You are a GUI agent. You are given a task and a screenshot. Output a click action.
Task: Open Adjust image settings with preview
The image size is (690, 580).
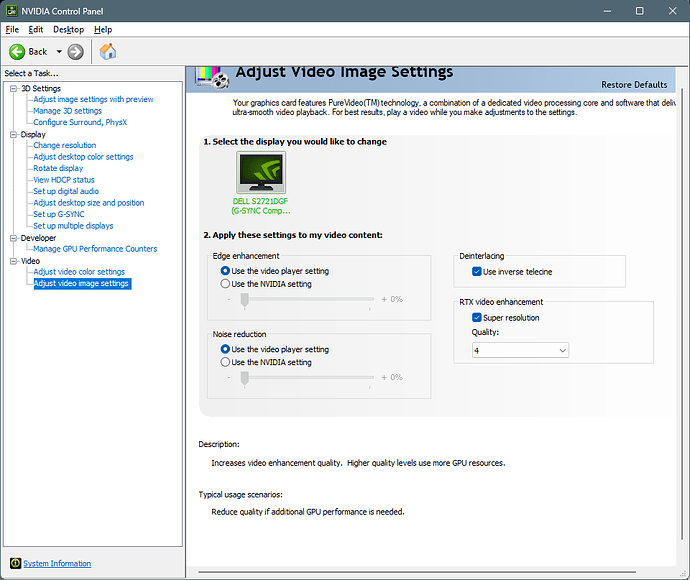coord(93,99)
